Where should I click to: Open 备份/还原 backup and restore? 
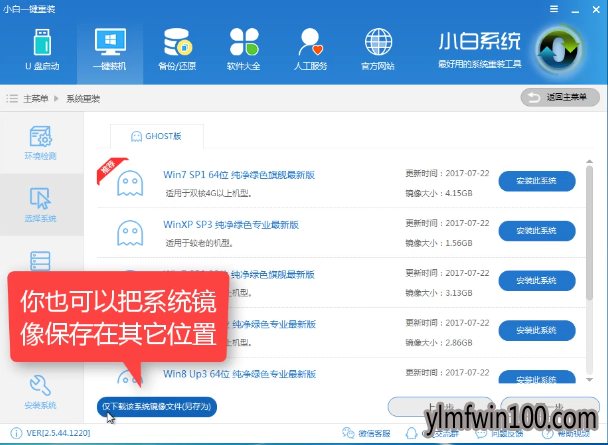click(177, 50)
